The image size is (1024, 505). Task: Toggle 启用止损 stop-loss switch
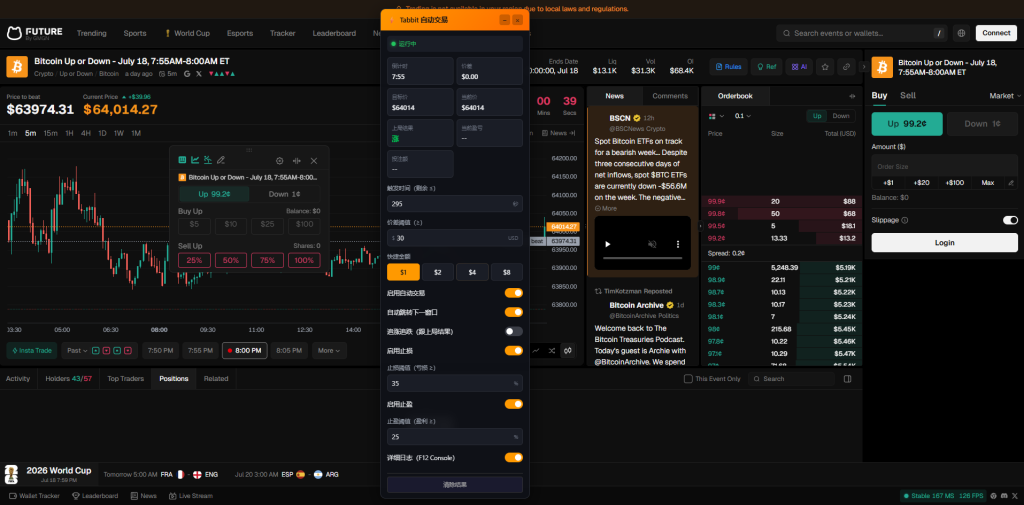(x=513, y=351)
